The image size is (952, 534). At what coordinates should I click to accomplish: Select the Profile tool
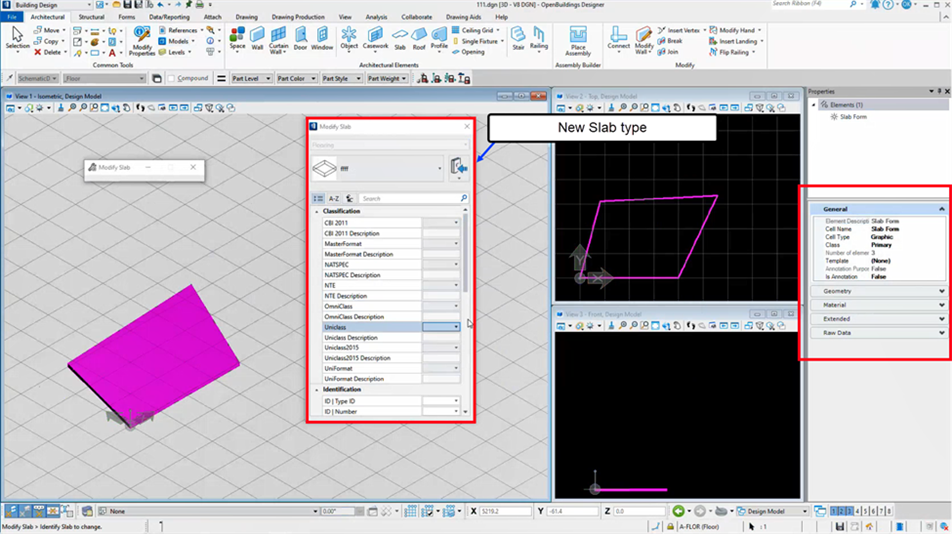point(439,38)
